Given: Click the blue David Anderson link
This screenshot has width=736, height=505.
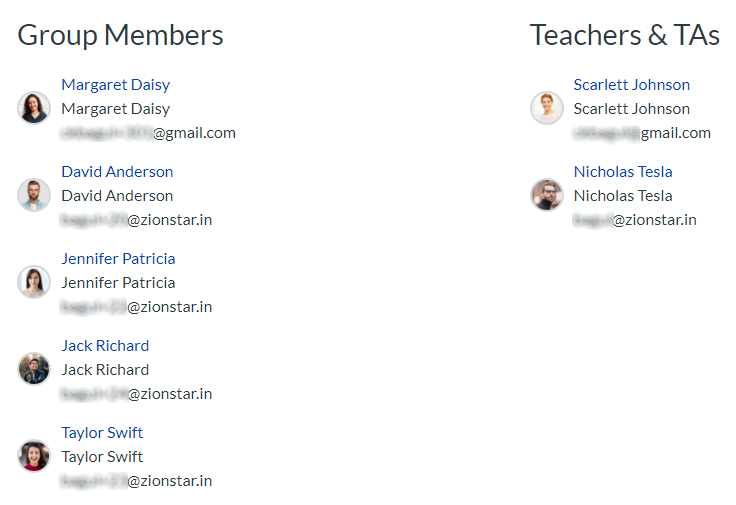Looking at the screenshot, I should coord(117,172).
